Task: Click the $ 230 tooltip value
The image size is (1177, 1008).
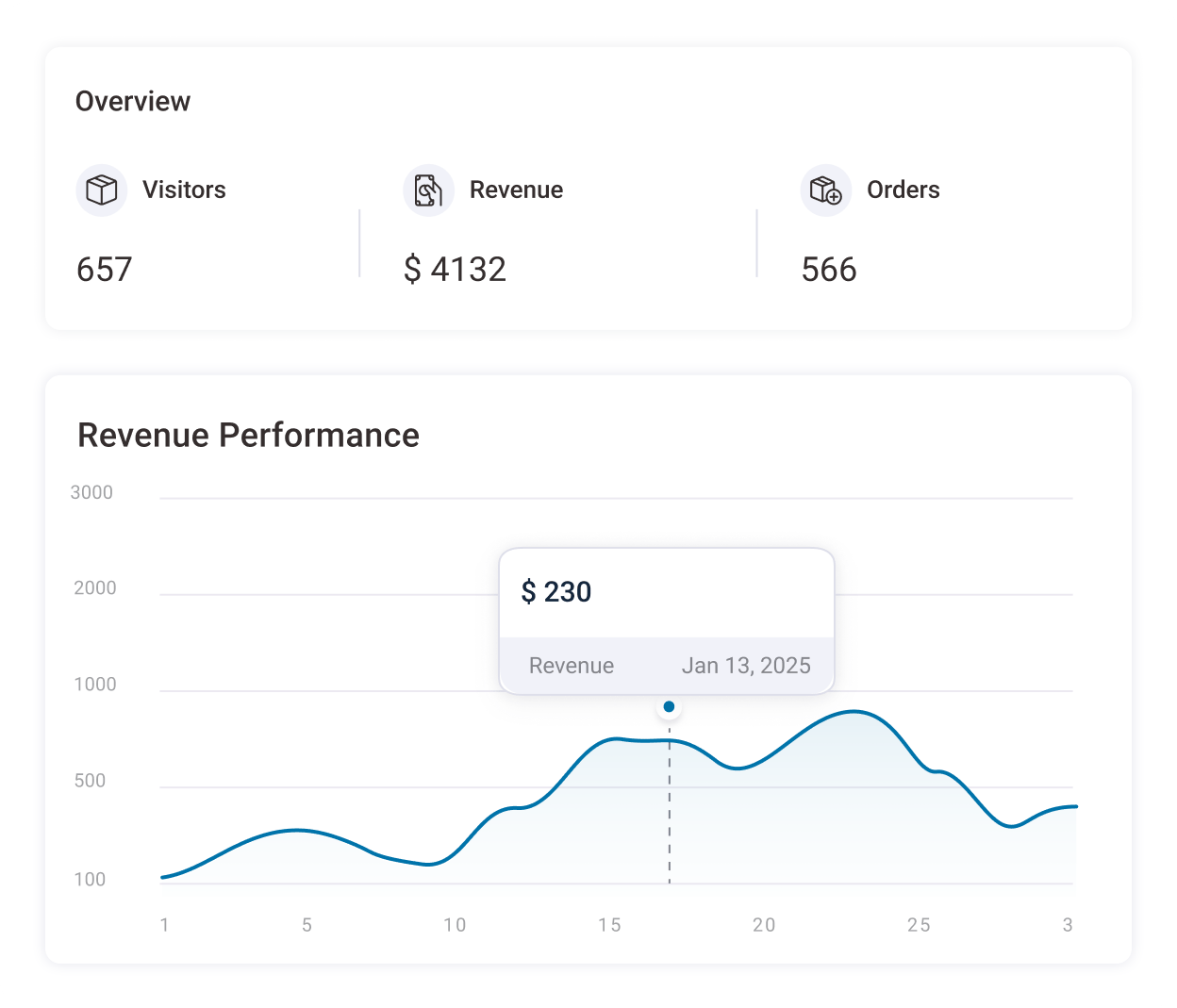Action: tap(556, 592)
